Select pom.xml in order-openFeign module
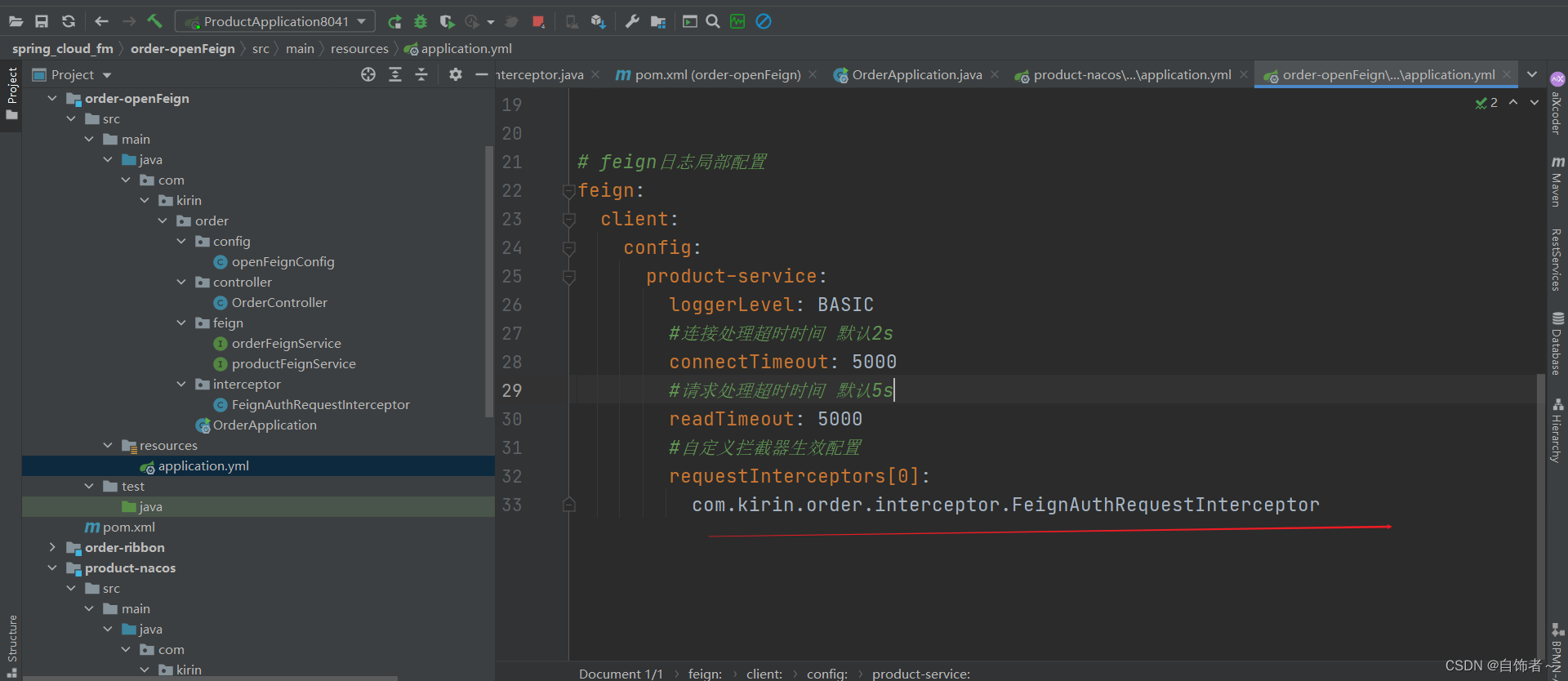Viewport: 1568px width, 681px height. (x=128, y=527)
